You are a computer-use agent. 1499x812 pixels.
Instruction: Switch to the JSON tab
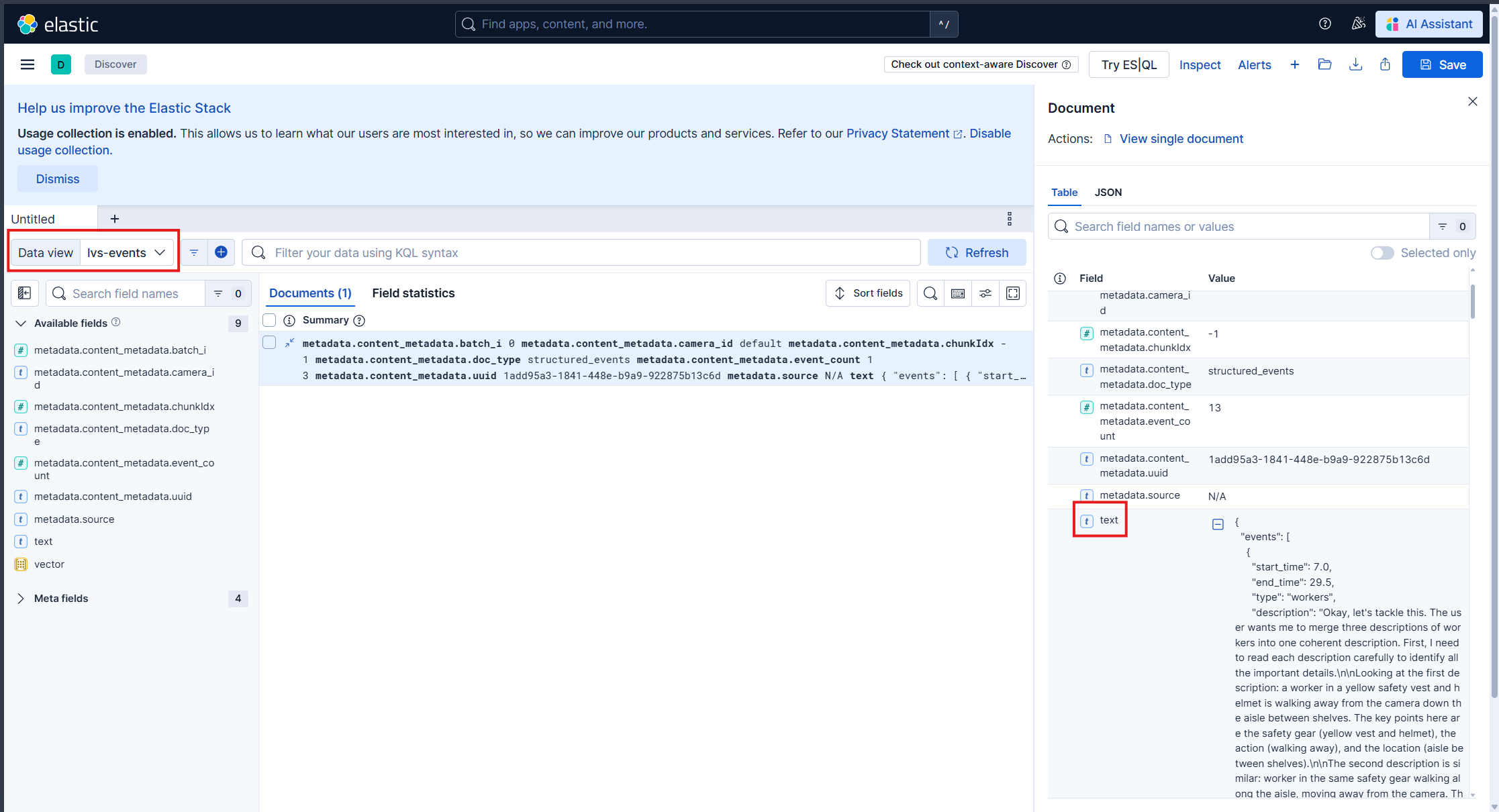[x=1108, y=193]
